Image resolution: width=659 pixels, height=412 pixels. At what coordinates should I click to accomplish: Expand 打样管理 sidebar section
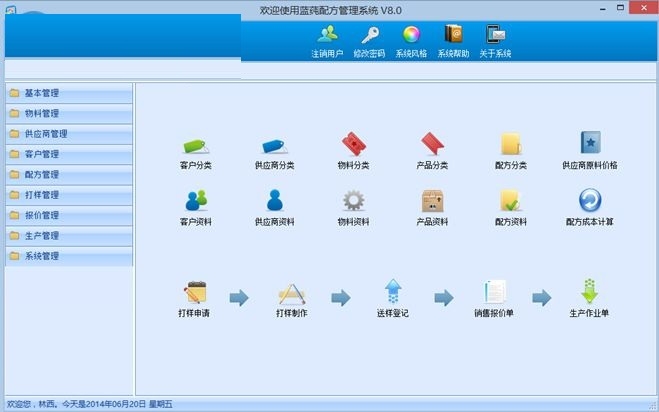pos(69,195)
